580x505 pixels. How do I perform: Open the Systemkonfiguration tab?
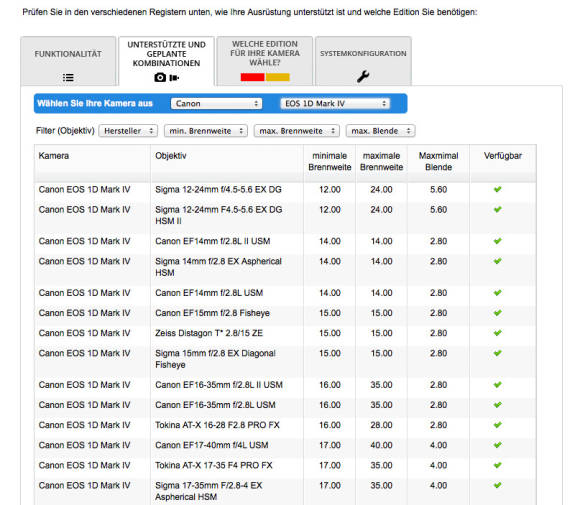pyautogui.click(x=363, y=61)
